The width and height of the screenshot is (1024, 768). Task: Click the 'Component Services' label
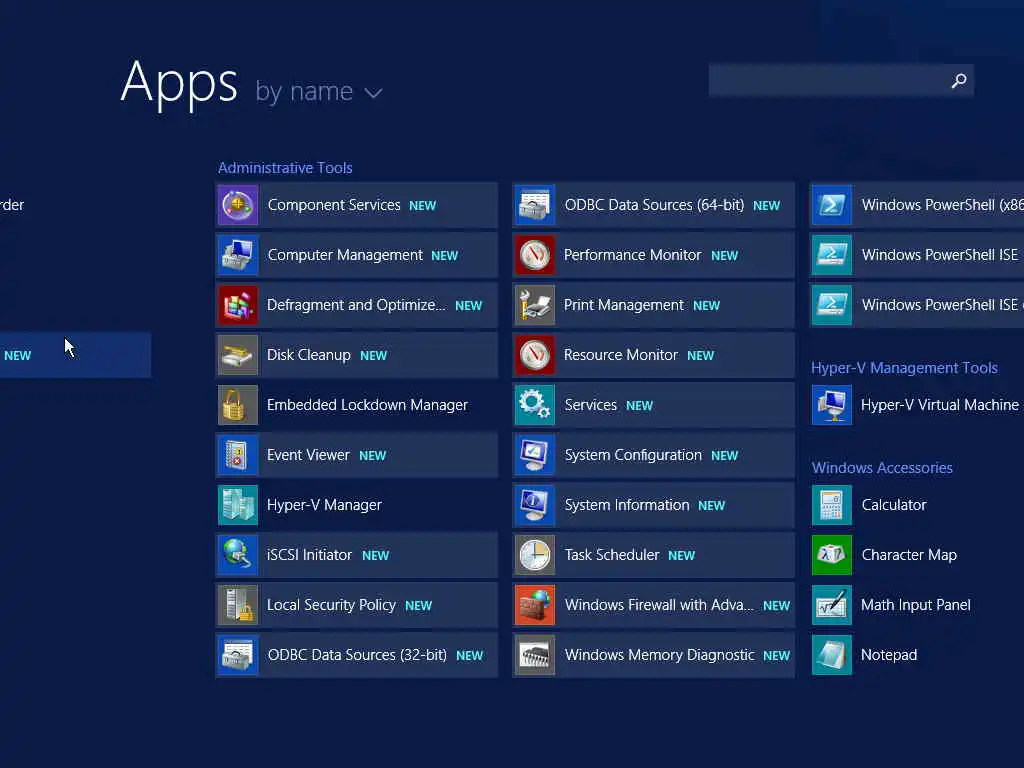(334, 205)
